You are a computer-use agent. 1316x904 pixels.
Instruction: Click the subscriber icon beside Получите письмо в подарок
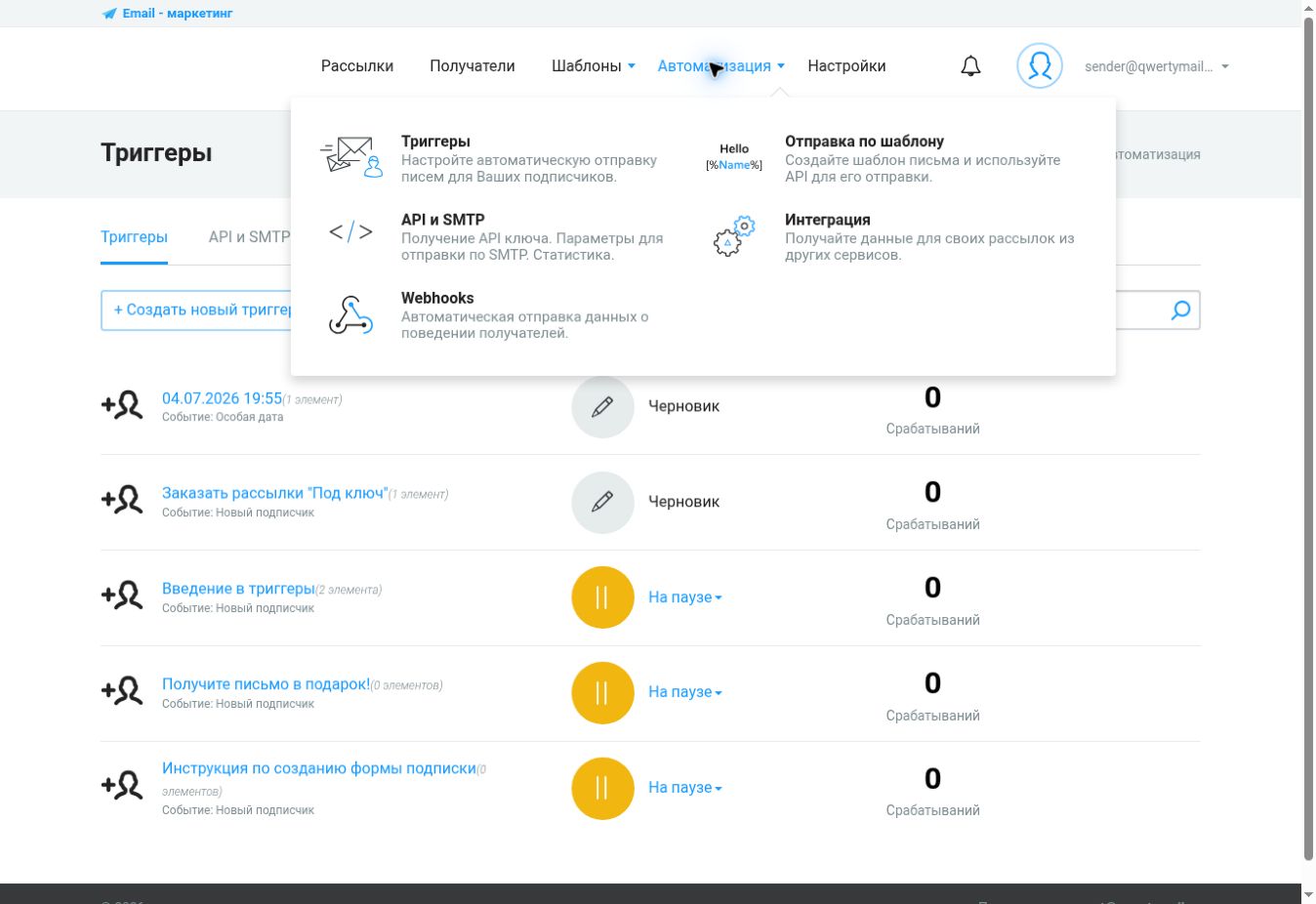point(122,691)
